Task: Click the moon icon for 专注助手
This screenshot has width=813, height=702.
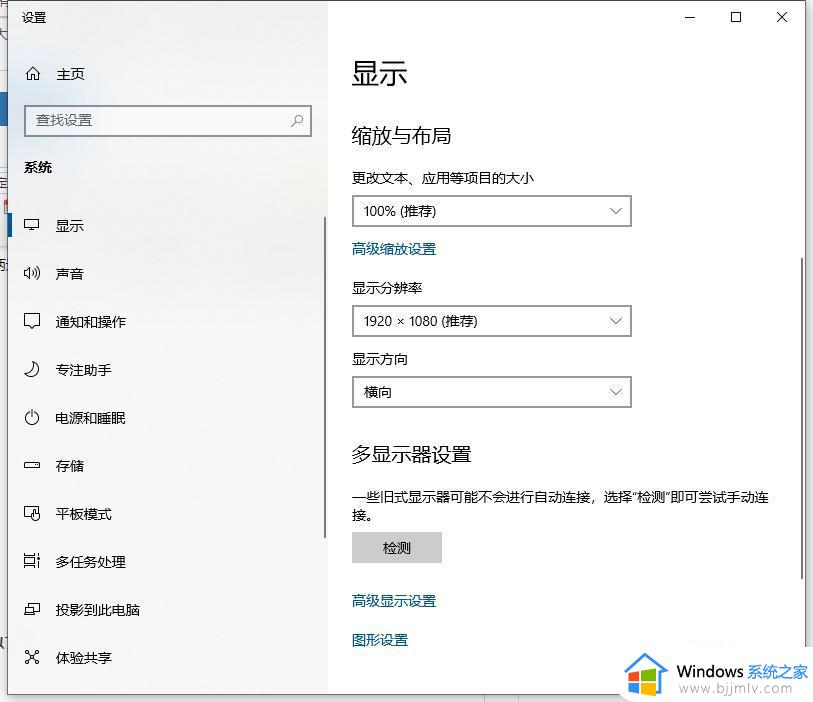Action: [x=32, y=369]
